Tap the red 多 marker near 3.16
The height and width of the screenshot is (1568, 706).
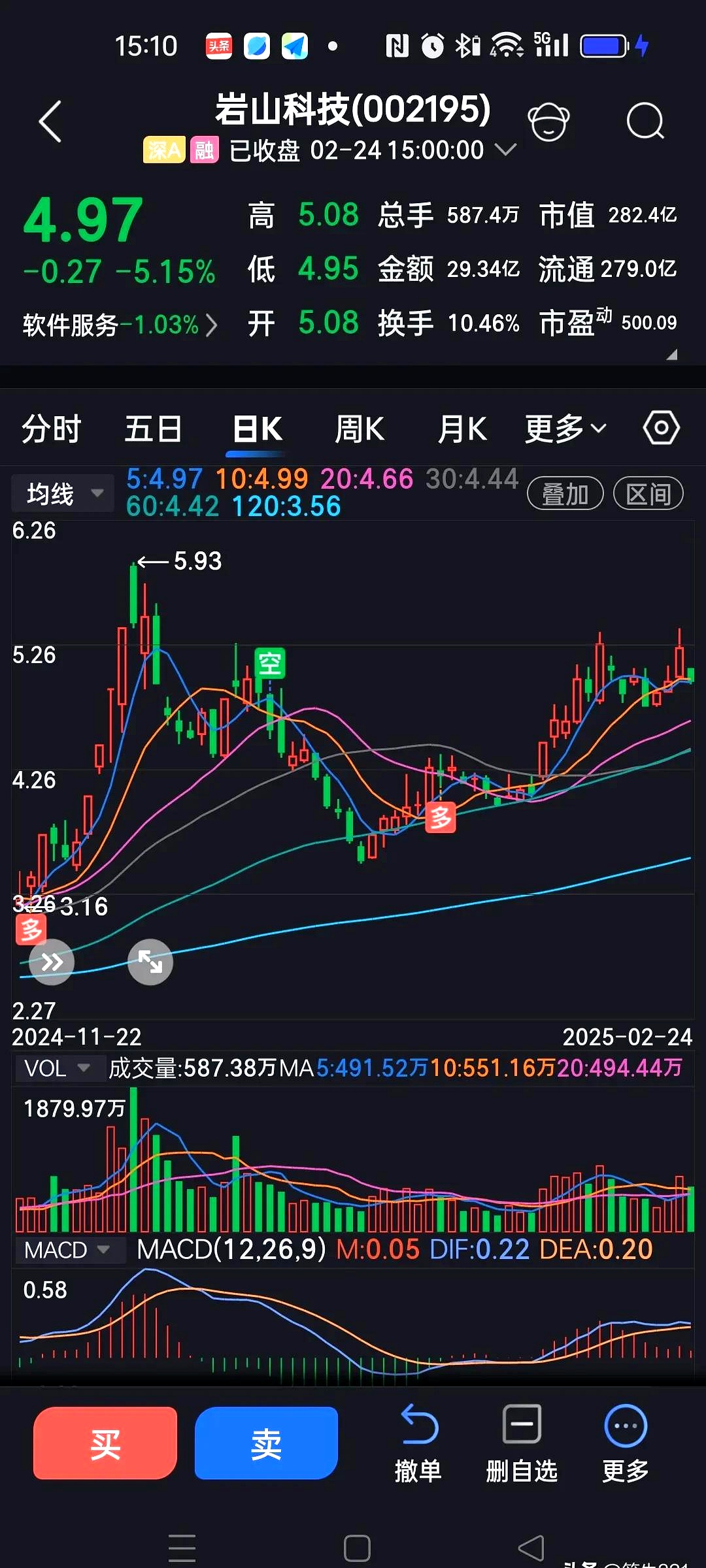31,930
